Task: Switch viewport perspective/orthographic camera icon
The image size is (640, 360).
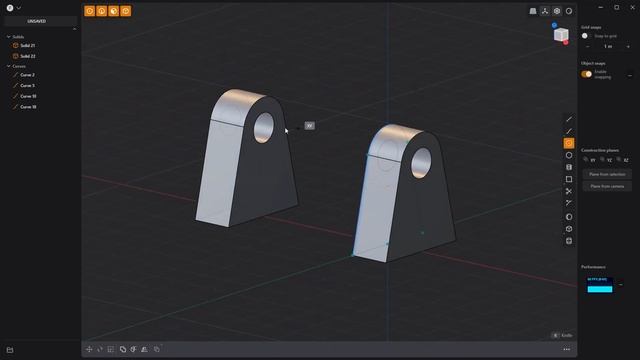Action: click(x=533, y=11)
